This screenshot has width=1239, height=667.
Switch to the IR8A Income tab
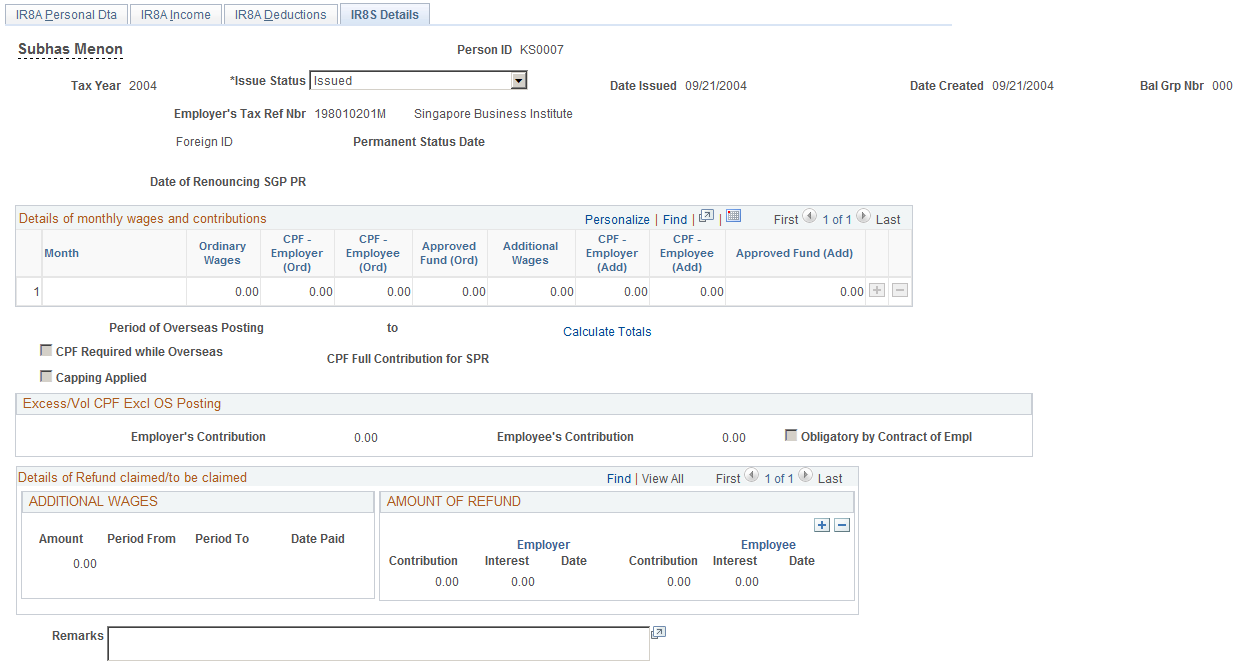(175, 14)
